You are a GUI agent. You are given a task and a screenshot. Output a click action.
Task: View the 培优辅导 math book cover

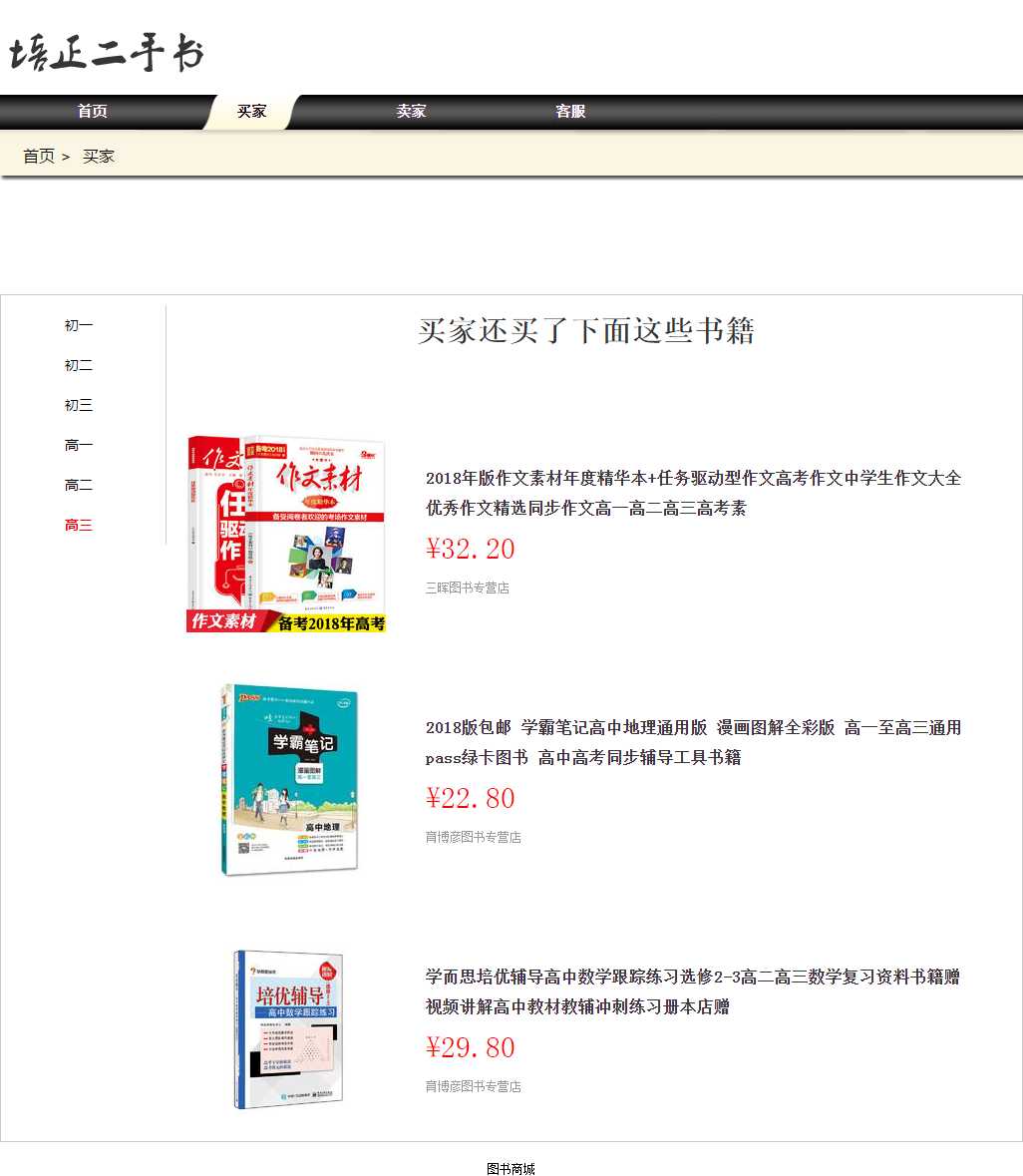tap(288, 1029)
